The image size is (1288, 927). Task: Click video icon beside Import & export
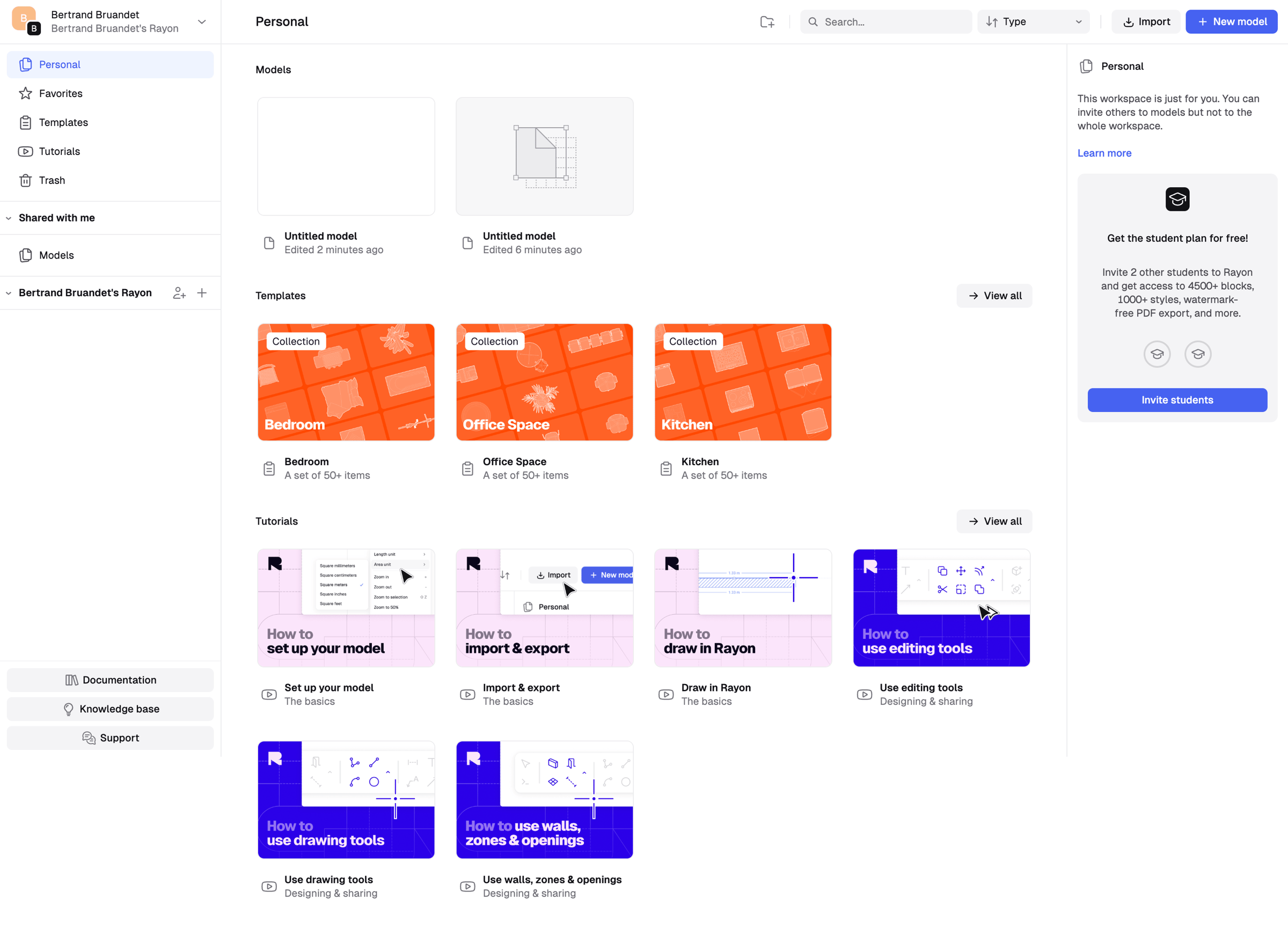[467, 694]
